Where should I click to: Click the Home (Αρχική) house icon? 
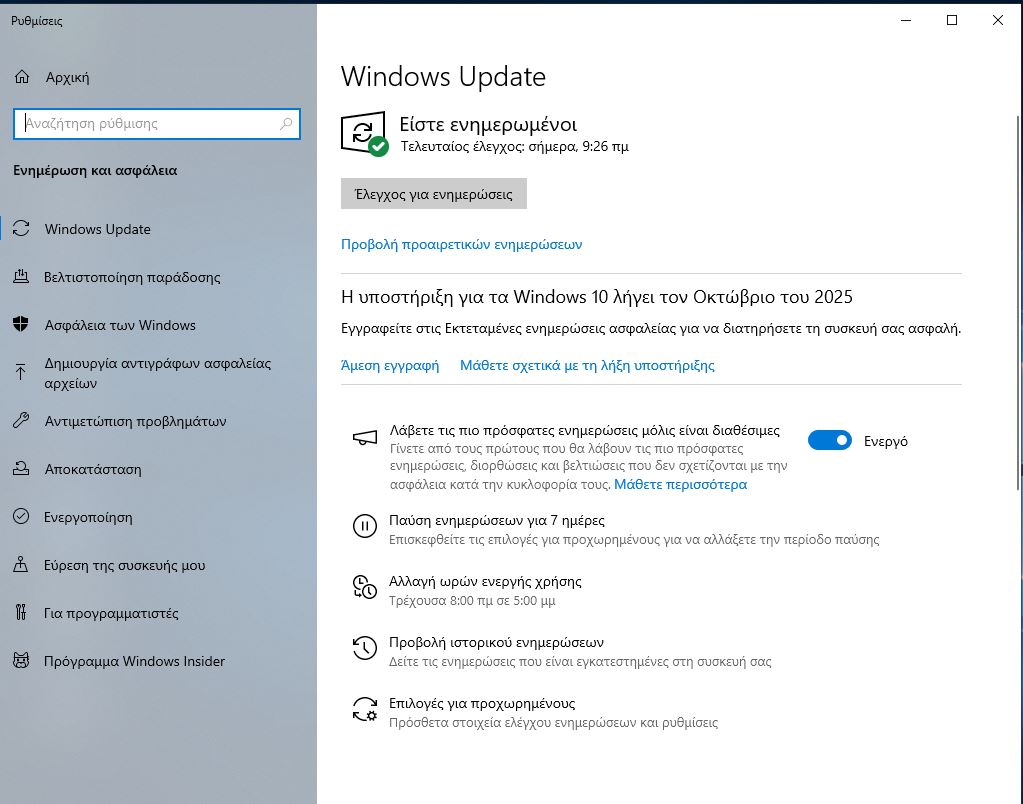pos(22,77)
